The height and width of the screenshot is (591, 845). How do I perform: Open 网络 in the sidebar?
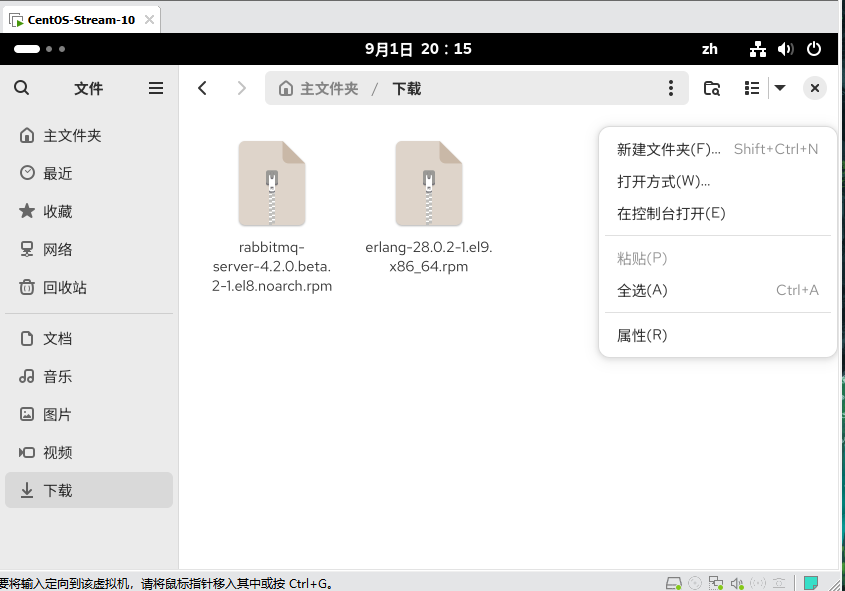point(89,249)
